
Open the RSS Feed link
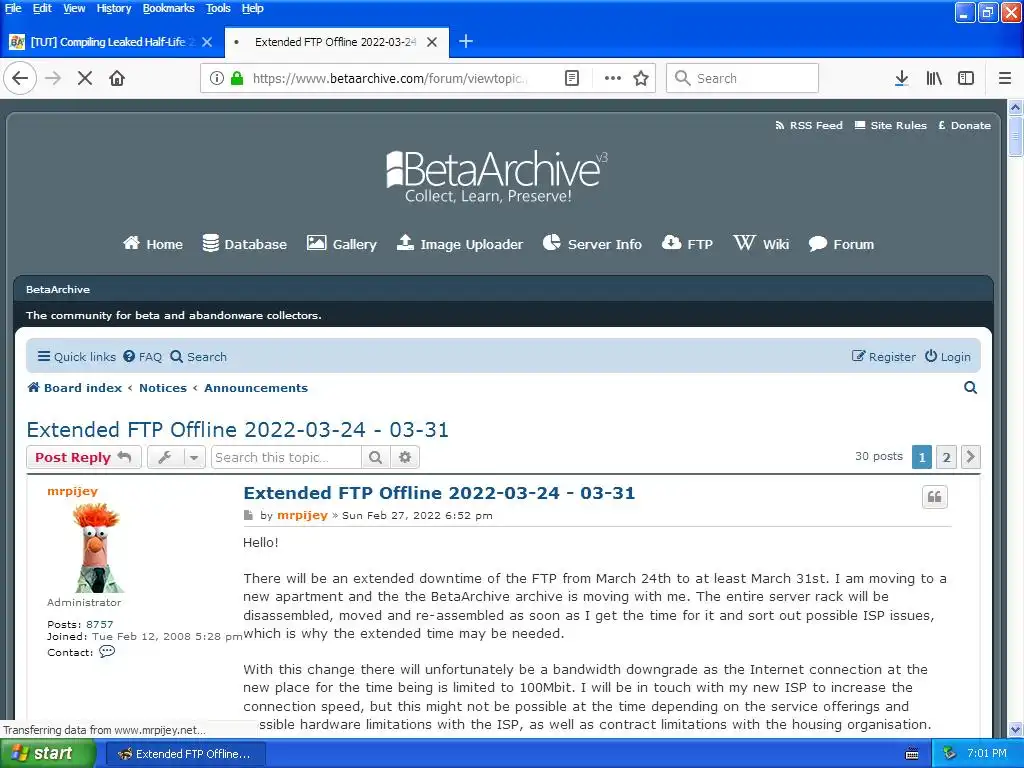tap(808, 125)
